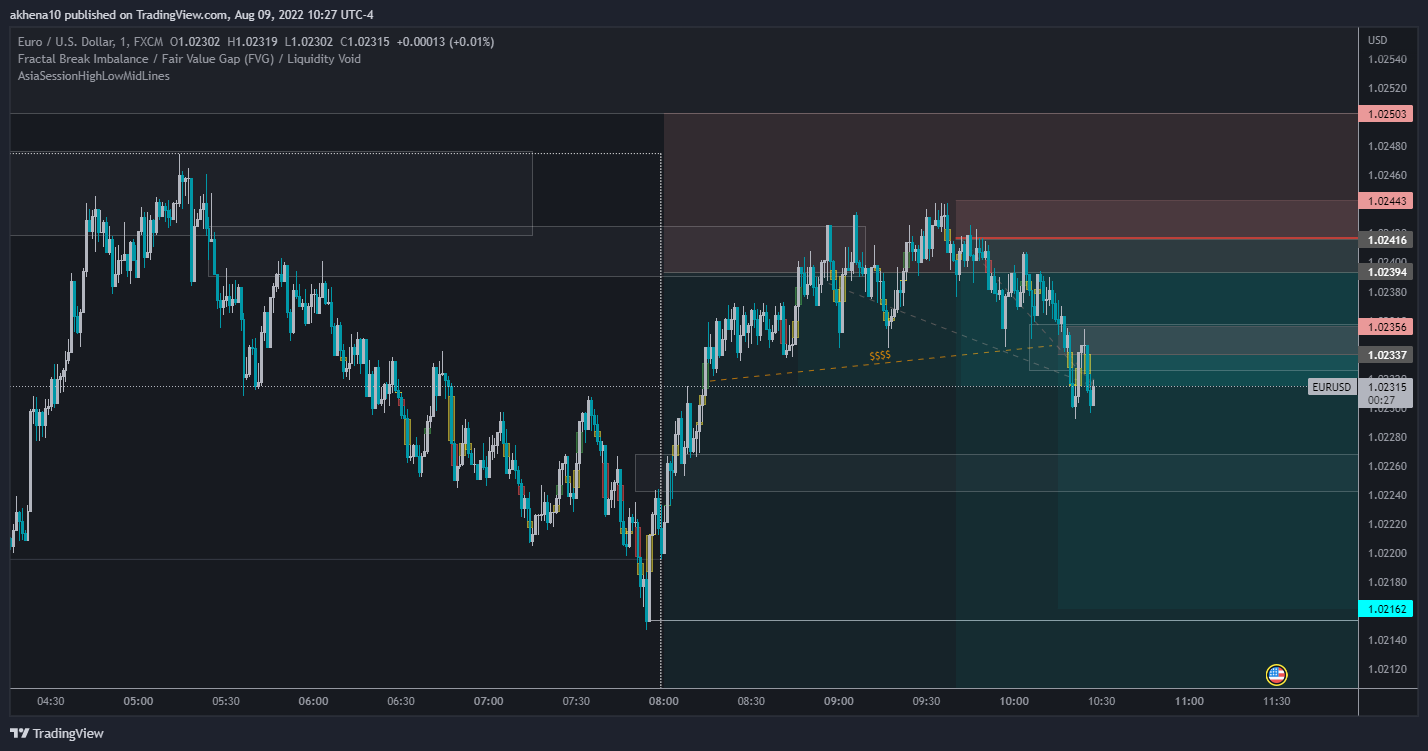This screenshot has width=1428, height=751.
Task: Click the 05:30 time axis label
Action: (226, 701)
